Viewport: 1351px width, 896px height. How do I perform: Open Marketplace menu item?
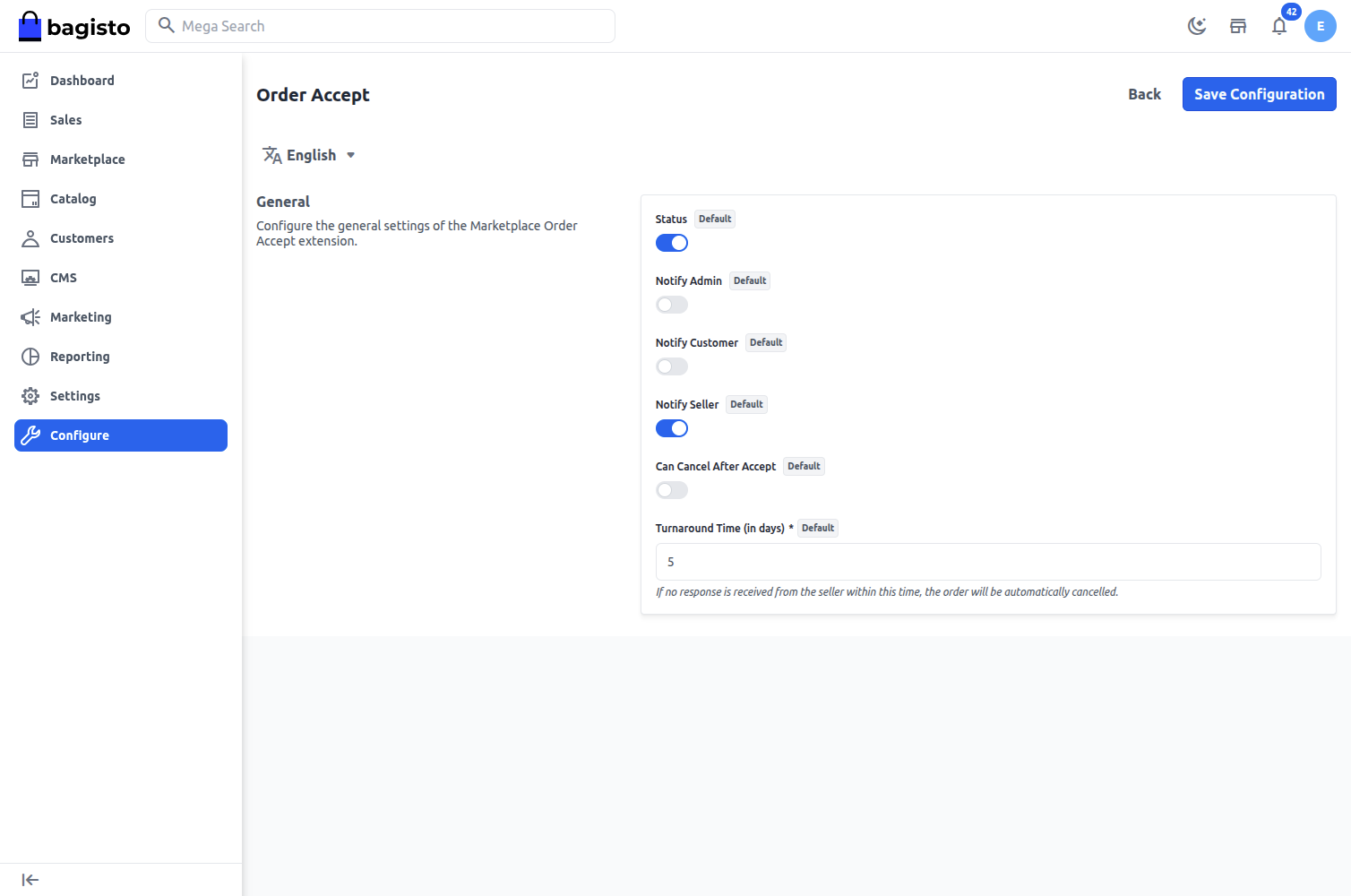(121, 159)
